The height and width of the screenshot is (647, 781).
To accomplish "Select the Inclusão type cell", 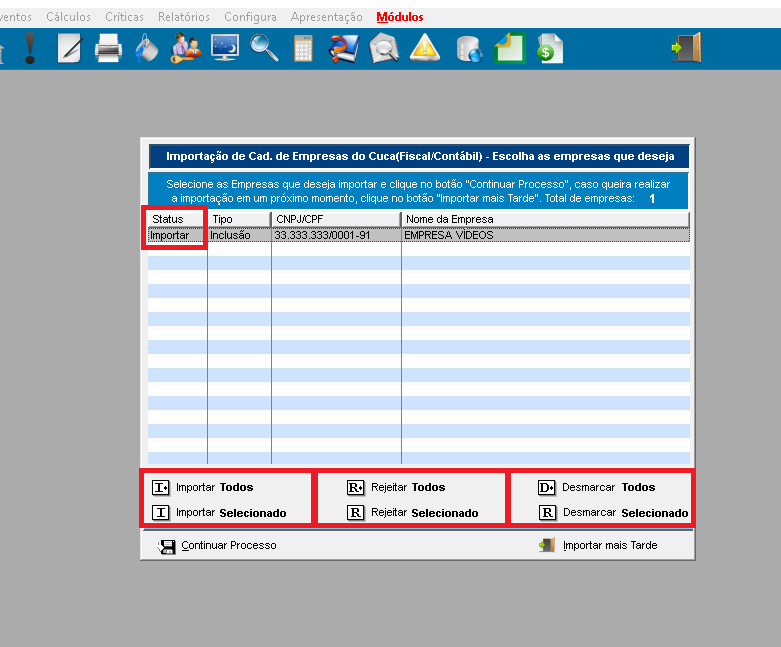I will tap(239, 235).
